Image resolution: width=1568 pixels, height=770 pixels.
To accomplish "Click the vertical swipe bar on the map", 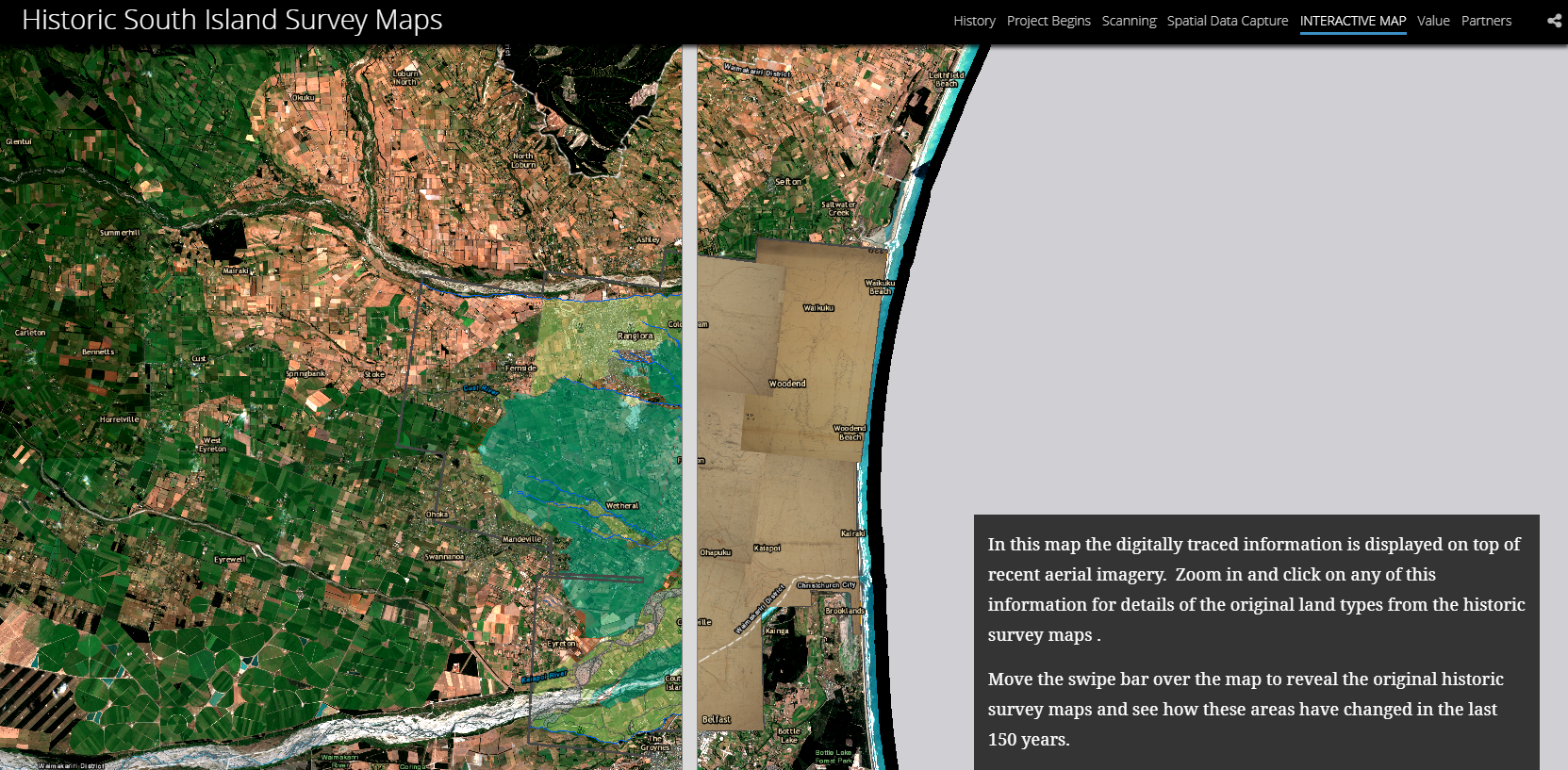I will [x=689, y=405].
